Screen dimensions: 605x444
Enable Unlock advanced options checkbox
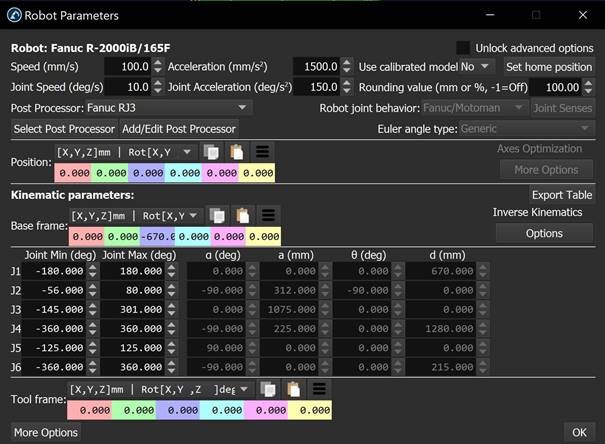463,48
